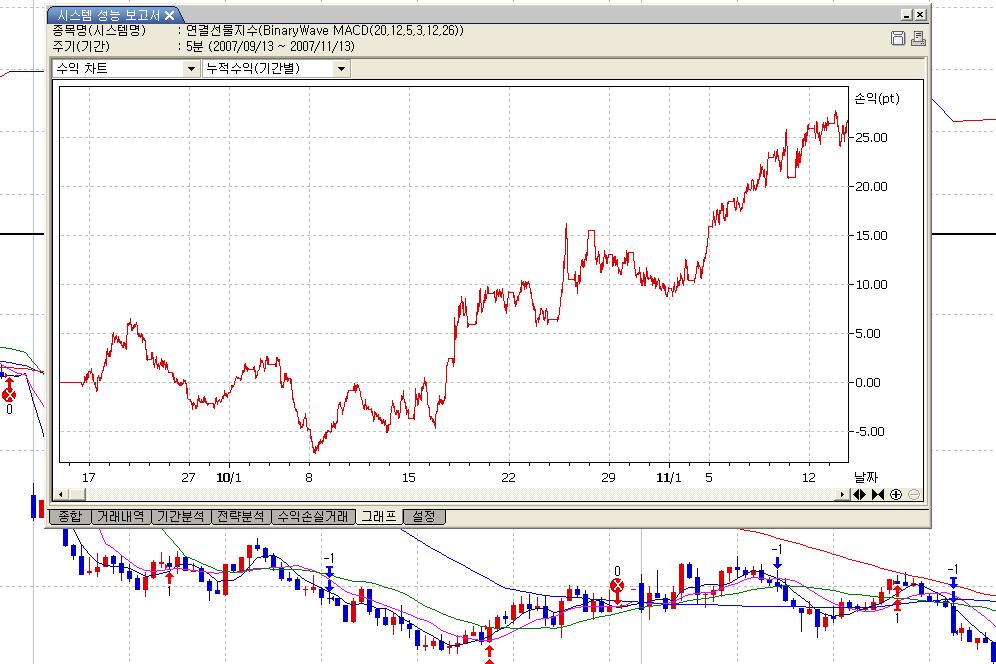Show the 수익손실거래 tab
The height and width of the screenshot is (664, 996).
(313, 517)
